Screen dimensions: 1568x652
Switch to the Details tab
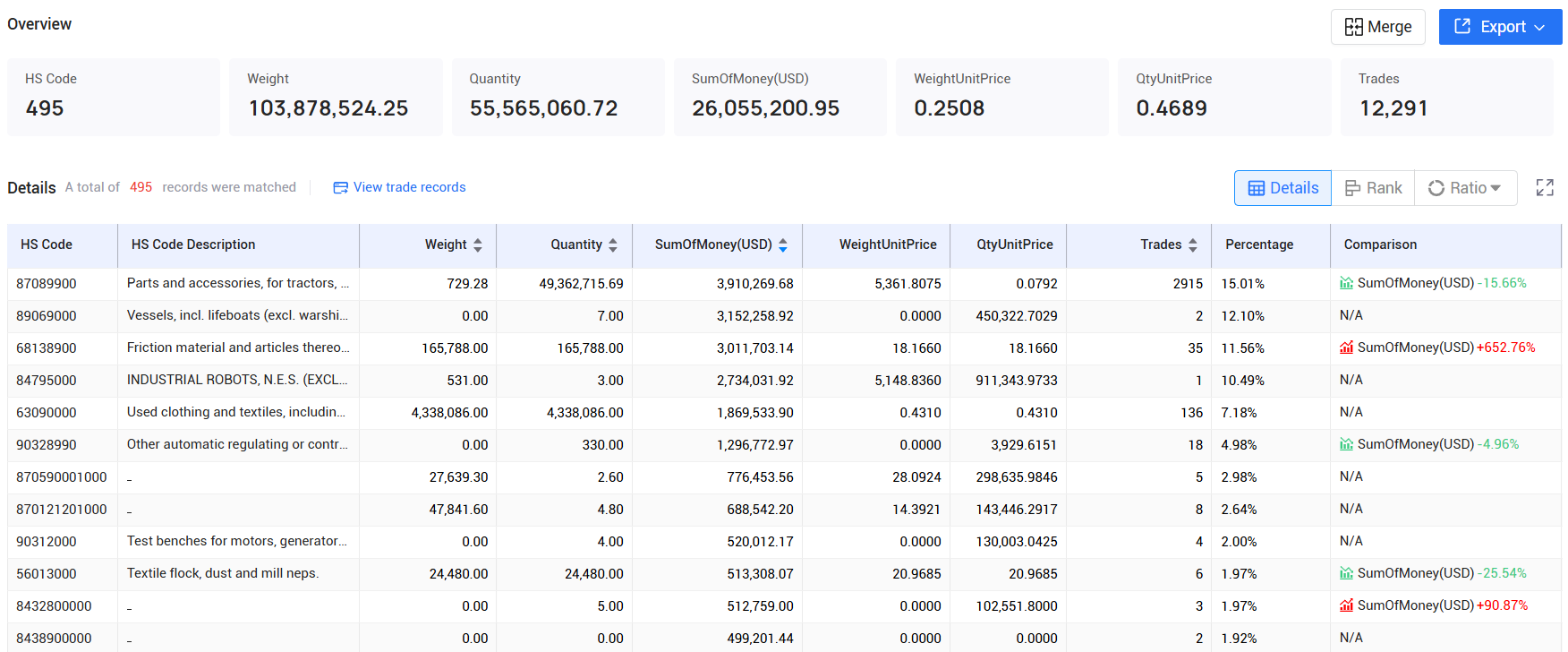coord(1283,188)
